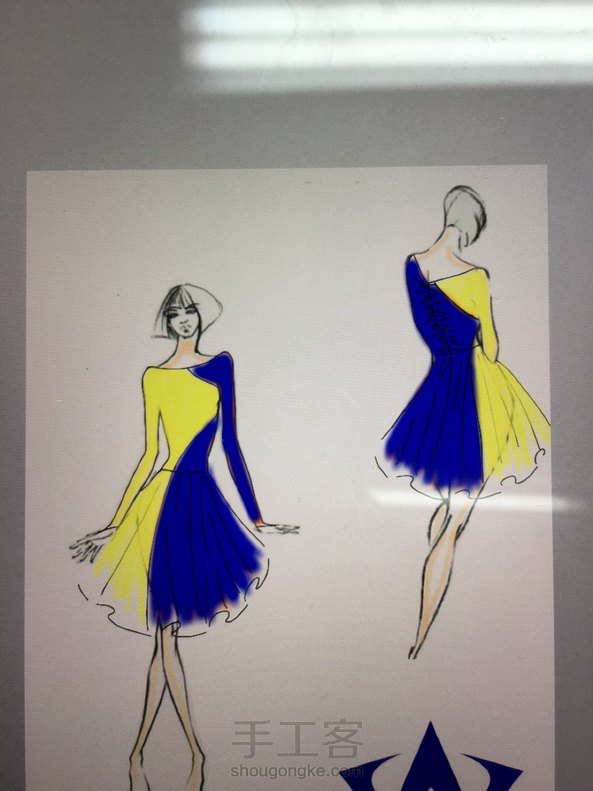Click the shougongke.com watermark link
593x791 pixels.
pos(297,771)
